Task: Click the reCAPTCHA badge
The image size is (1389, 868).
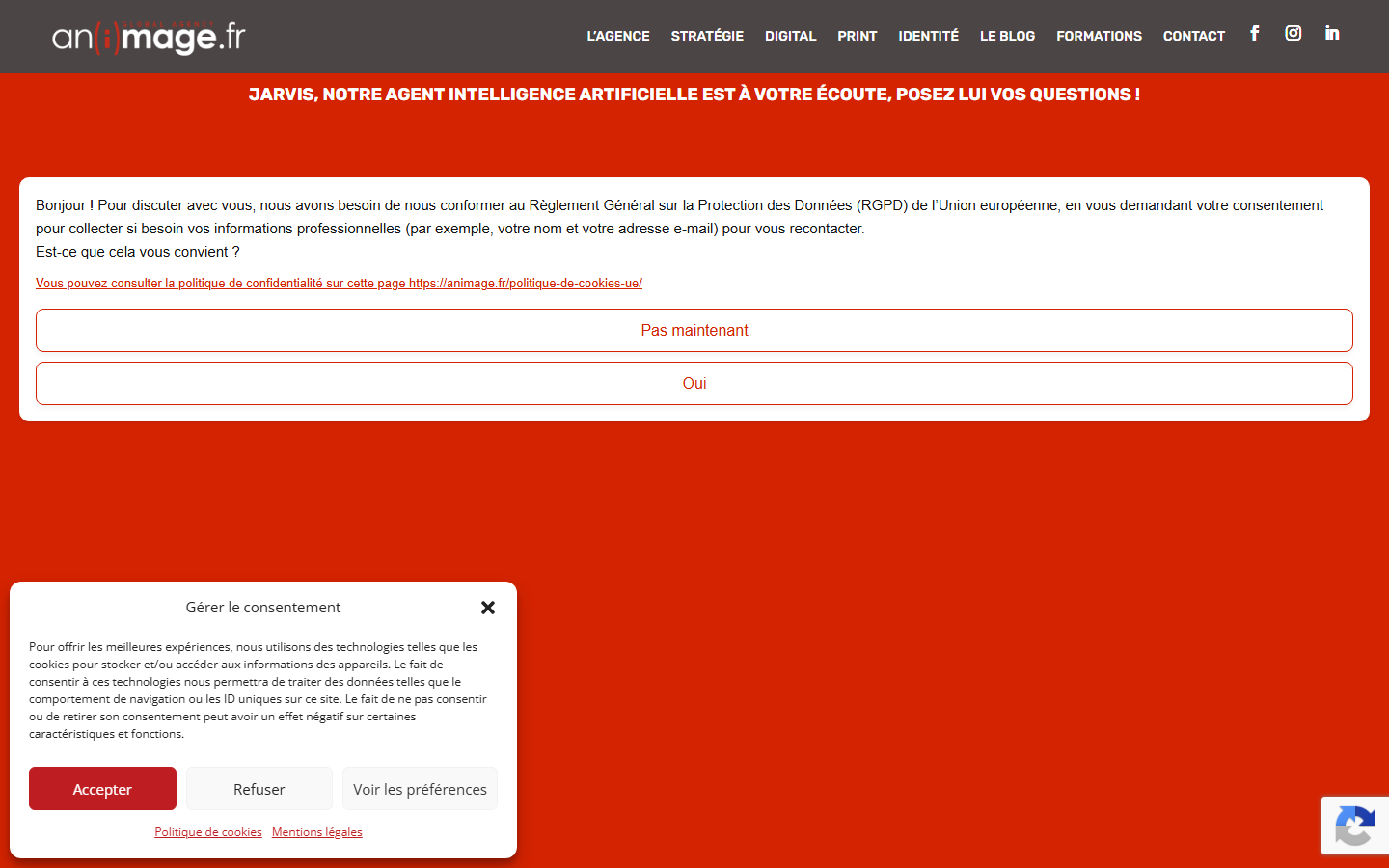Action: click(1355, 826)
